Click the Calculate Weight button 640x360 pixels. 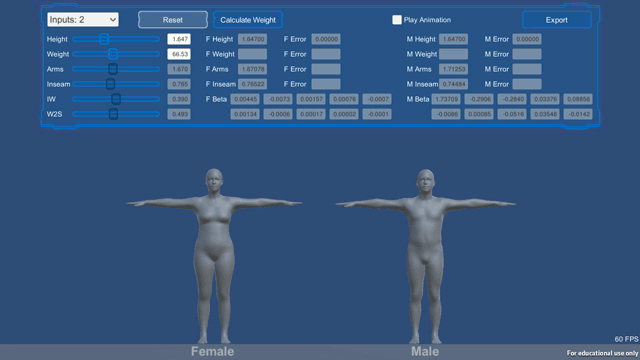[x=248, y=20]
